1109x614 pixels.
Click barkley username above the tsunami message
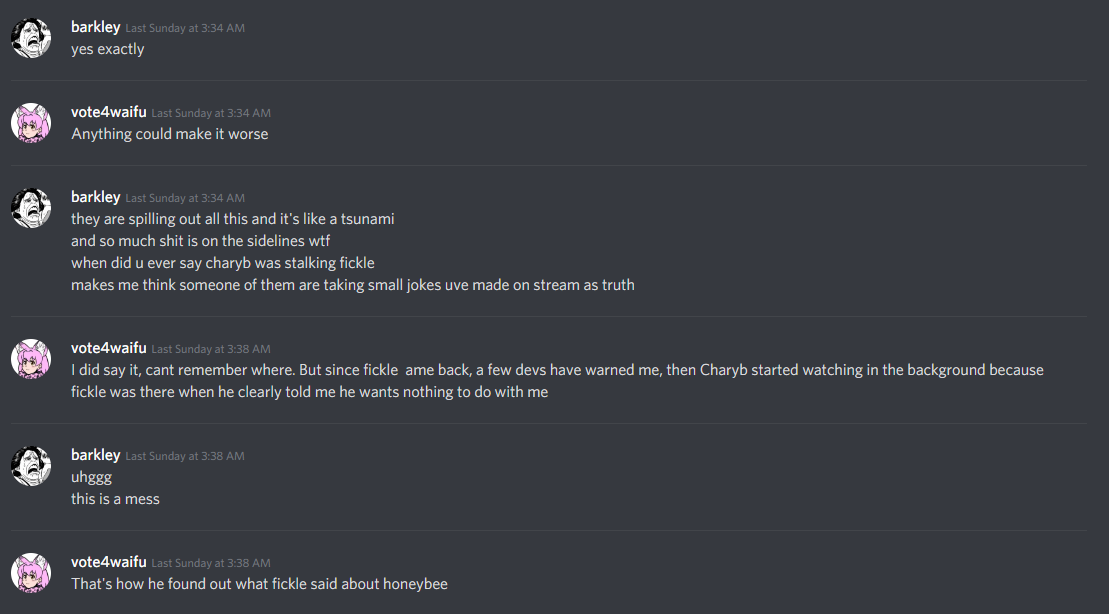(x=95, y=197)
